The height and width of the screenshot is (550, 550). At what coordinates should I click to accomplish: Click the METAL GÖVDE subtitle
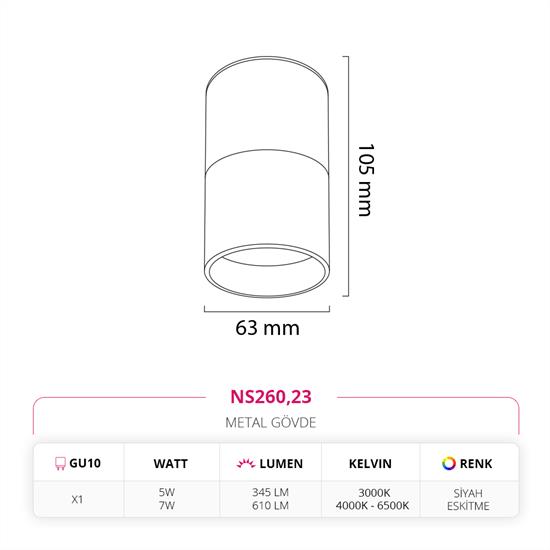click(x=271, y=422)
